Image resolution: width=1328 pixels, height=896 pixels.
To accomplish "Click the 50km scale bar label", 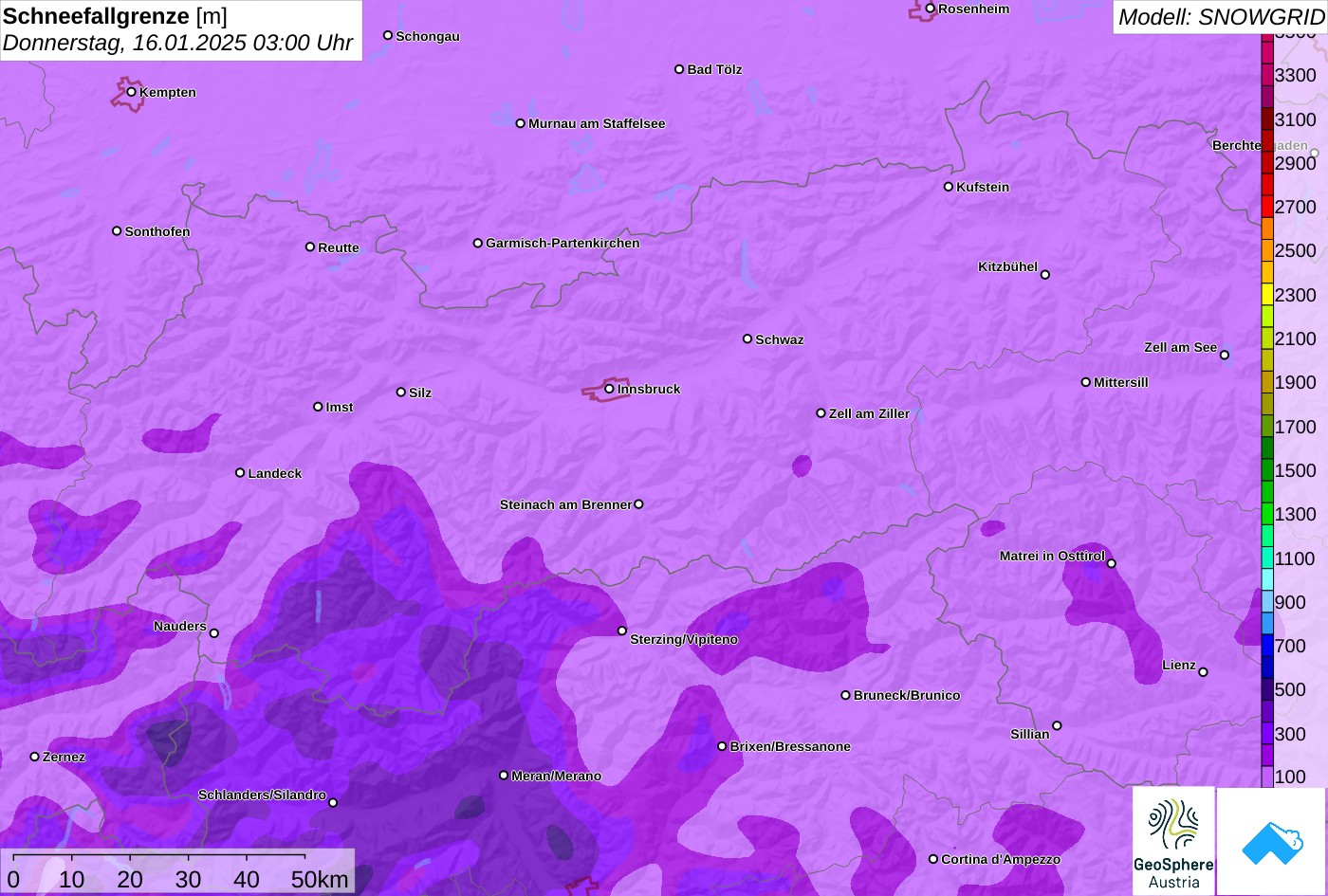I will (x=320, y=879).
